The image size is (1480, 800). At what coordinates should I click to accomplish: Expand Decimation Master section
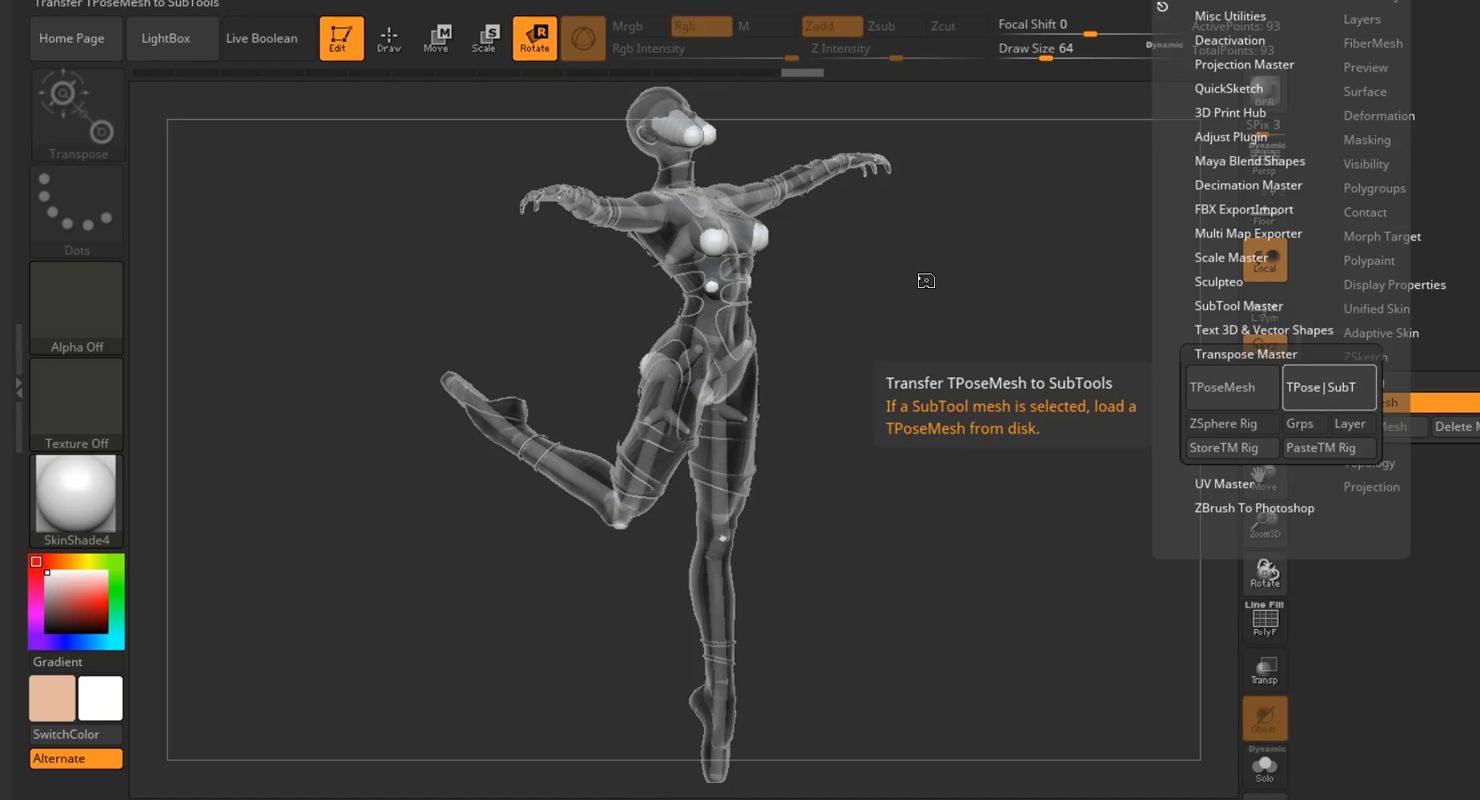(1248, 185)
